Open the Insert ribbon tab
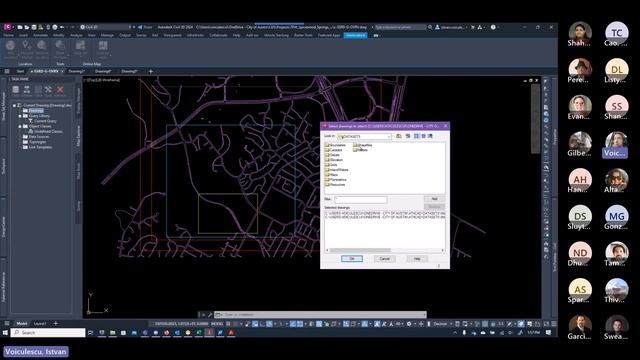640x360 pixels. tap(23, 36)
